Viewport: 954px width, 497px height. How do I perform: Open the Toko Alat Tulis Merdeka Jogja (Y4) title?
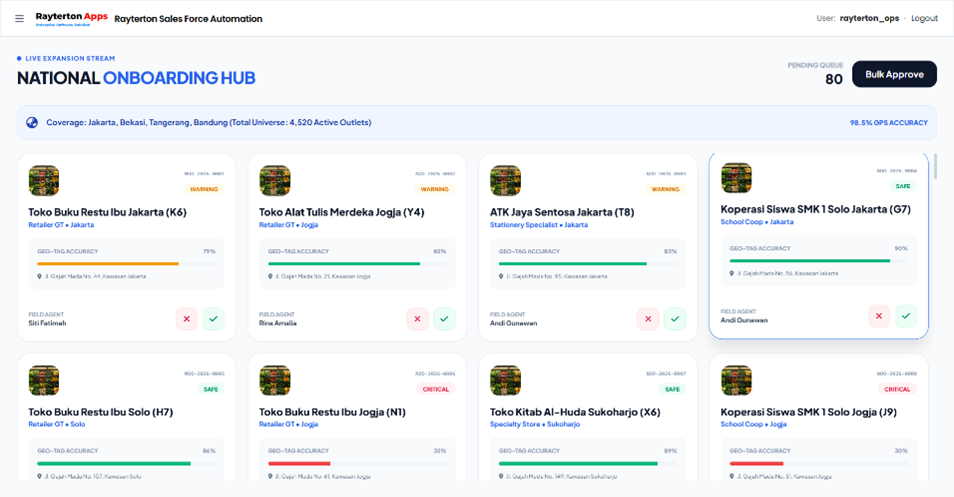coord(342,212)
